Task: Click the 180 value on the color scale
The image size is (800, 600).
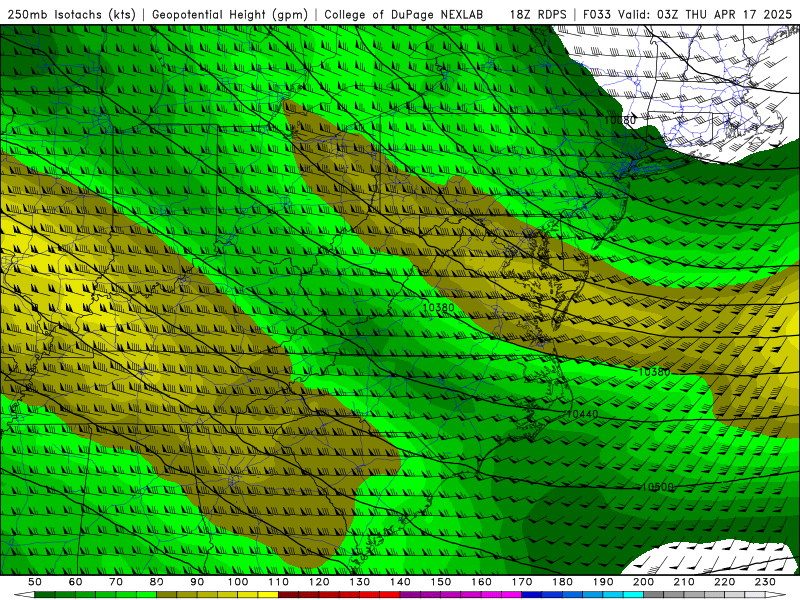Action: click(x=562, y=582)
